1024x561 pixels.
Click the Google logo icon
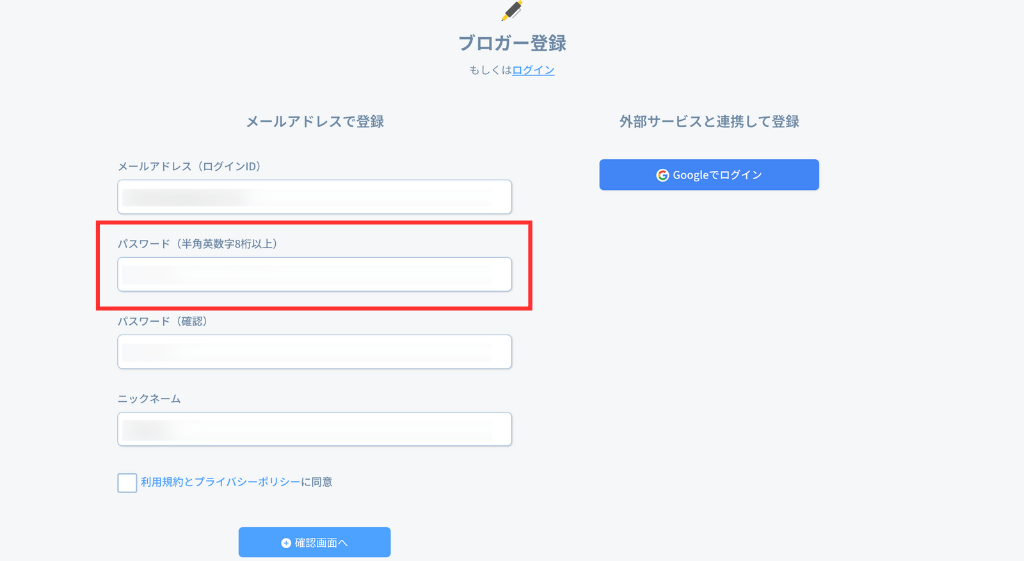click(x=662, y=175)
